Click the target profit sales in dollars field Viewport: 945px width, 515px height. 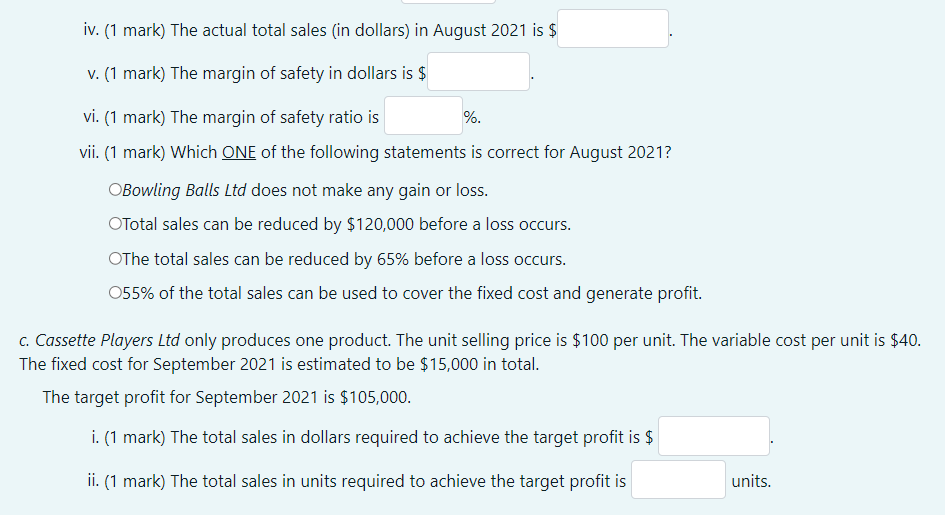(x=714, y=436)
